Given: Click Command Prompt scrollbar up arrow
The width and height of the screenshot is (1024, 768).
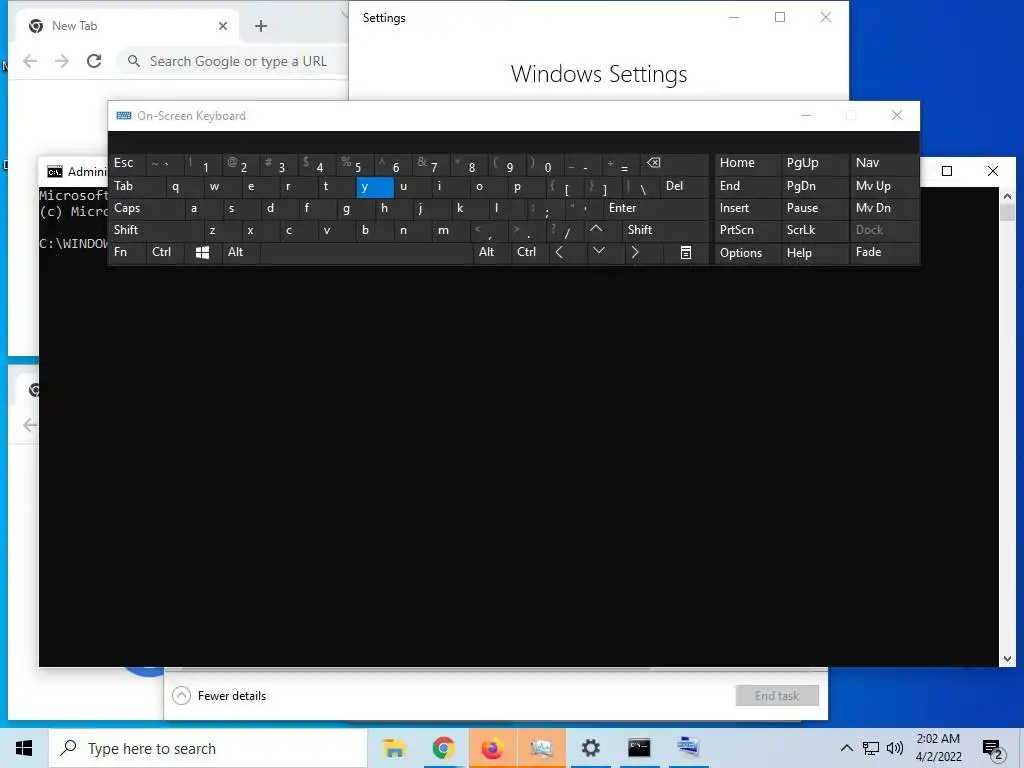Looking at the screenshot, I should tap(1007, 195).
